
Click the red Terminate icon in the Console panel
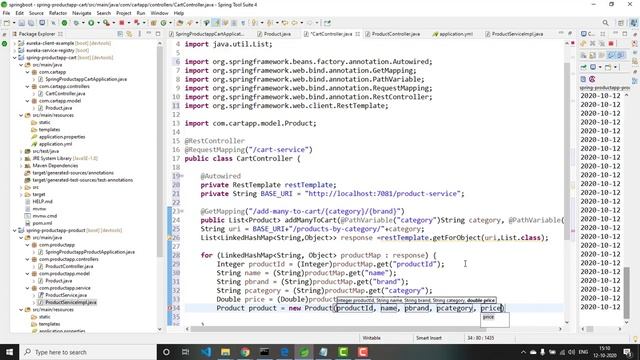click(x=611, y=43)
